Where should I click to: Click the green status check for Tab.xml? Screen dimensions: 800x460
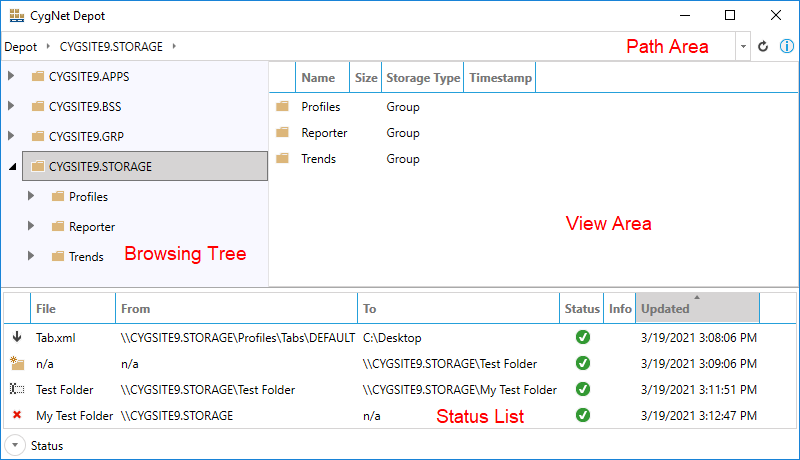583,337
